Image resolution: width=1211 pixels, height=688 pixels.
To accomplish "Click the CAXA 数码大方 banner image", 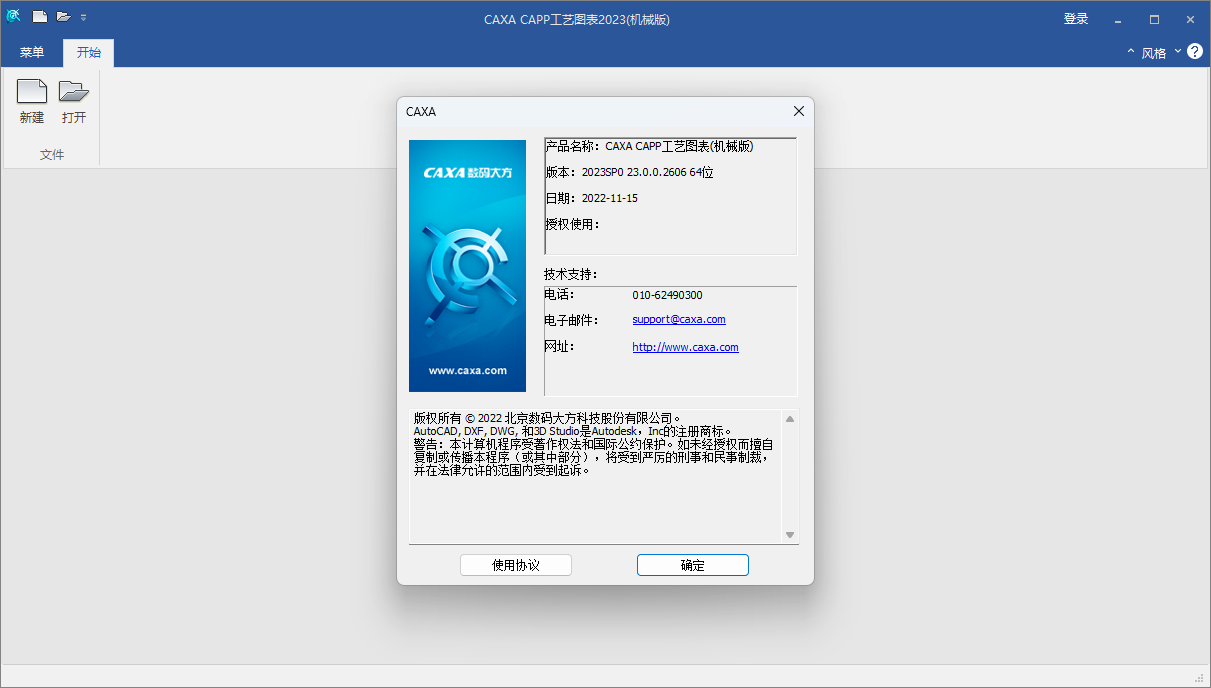I will pyautogui.click(x=467, y=265).
